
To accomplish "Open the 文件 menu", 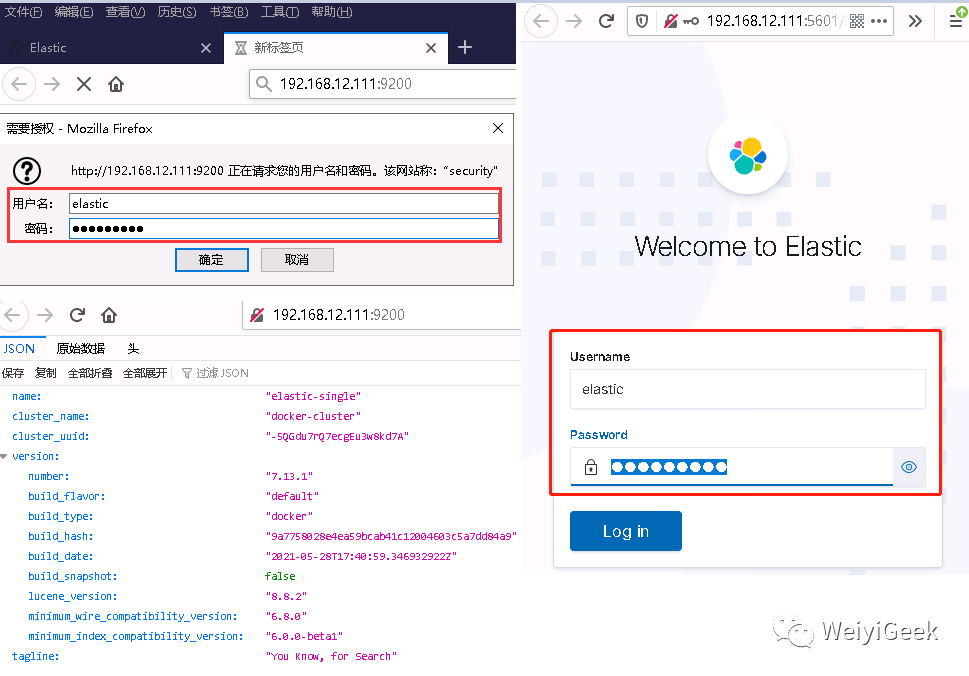I will (23, 12).
